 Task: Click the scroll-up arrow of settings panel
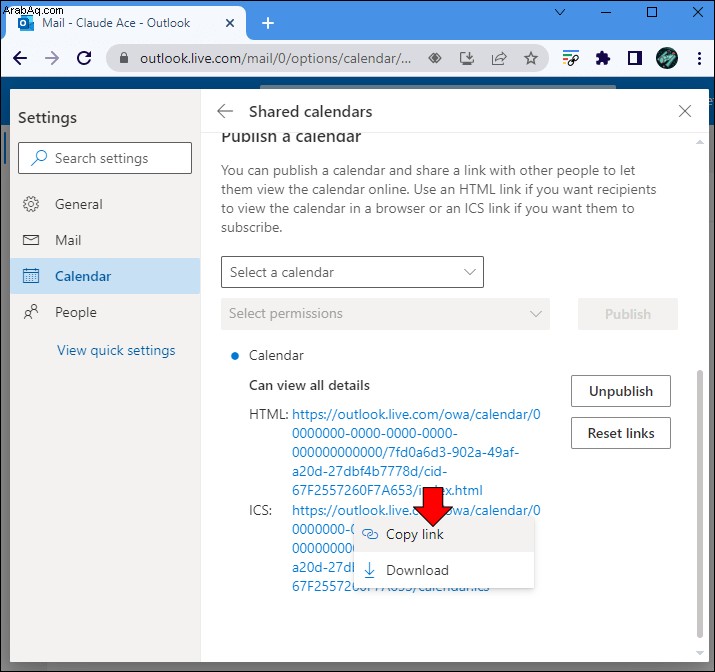699,142
